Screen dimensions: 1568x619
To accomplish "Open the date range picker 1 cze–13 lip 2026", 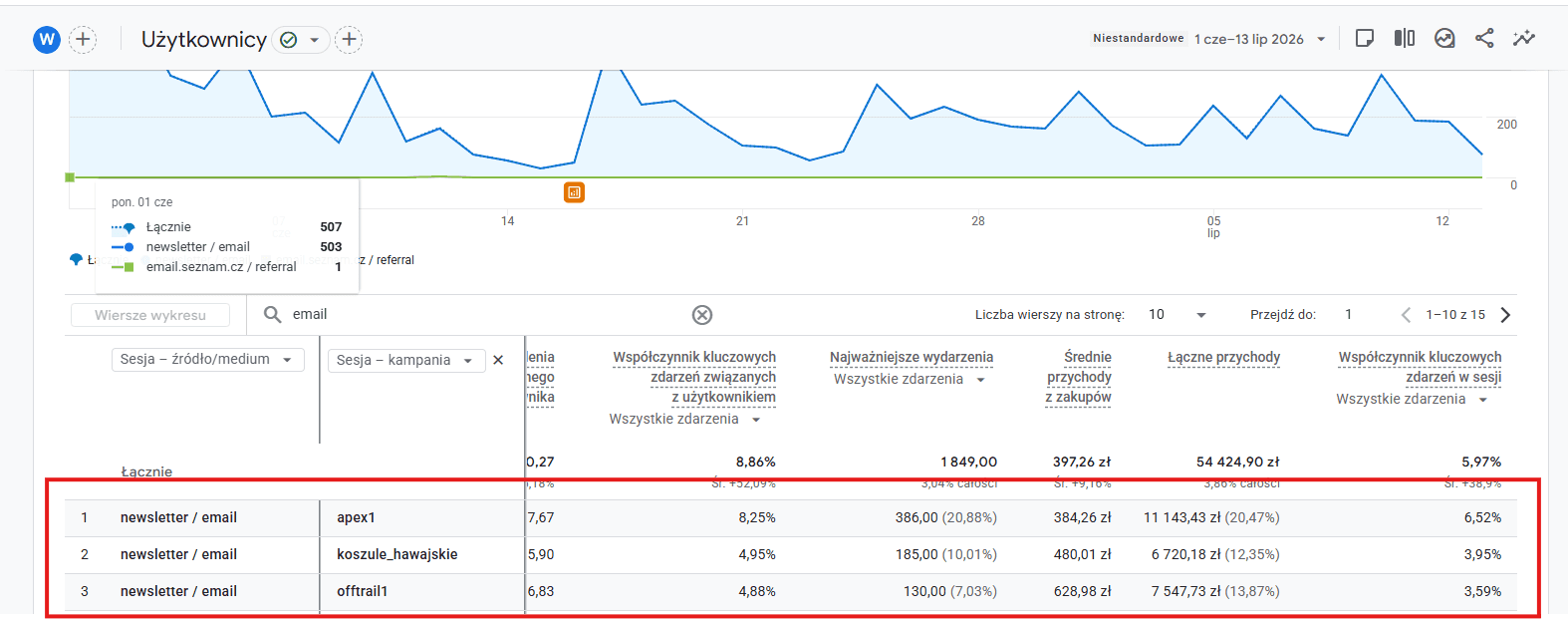I will click(1260, 39).
